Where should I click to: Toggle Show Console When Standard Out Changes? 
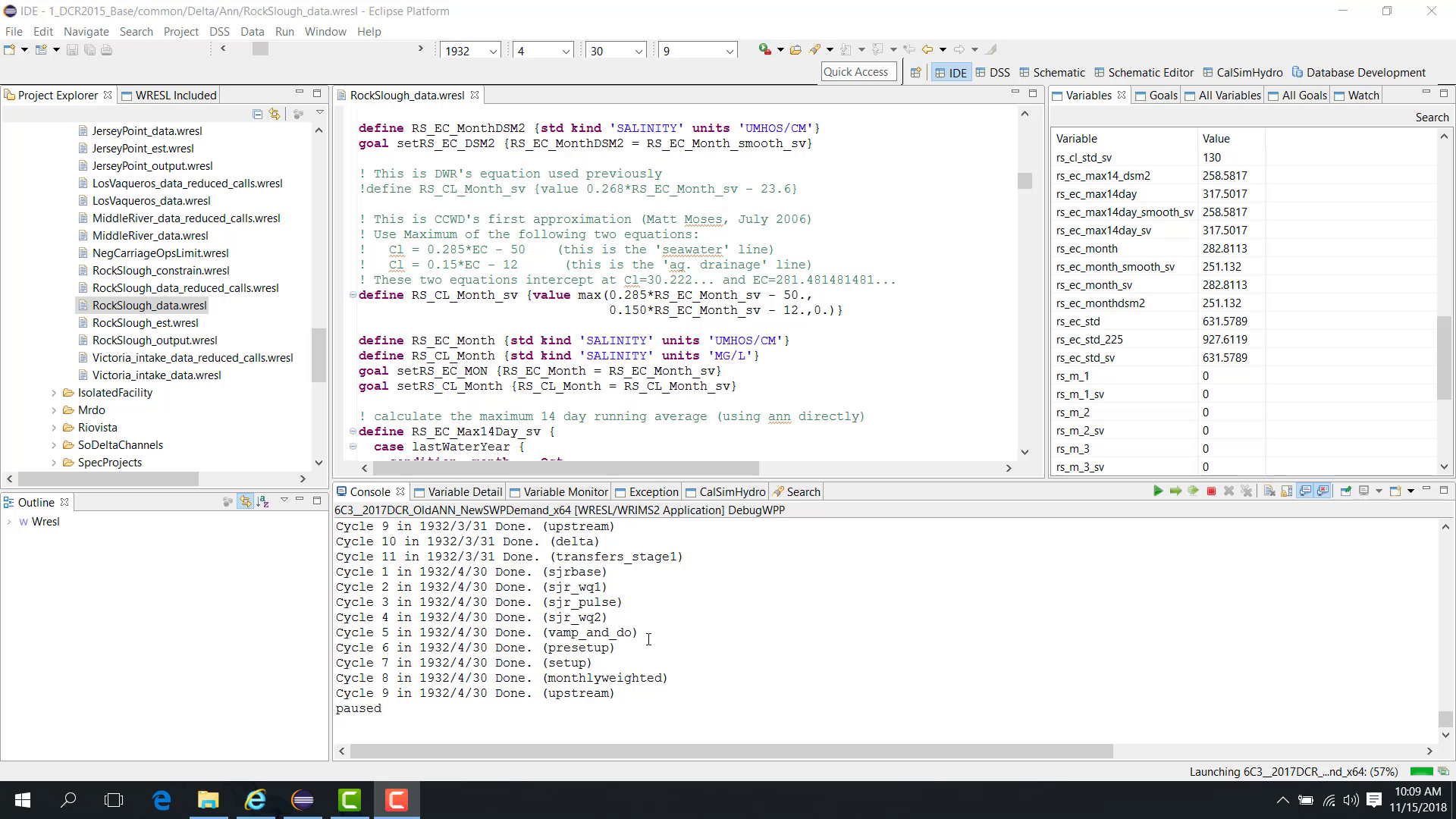click(x=1305, y=491)
